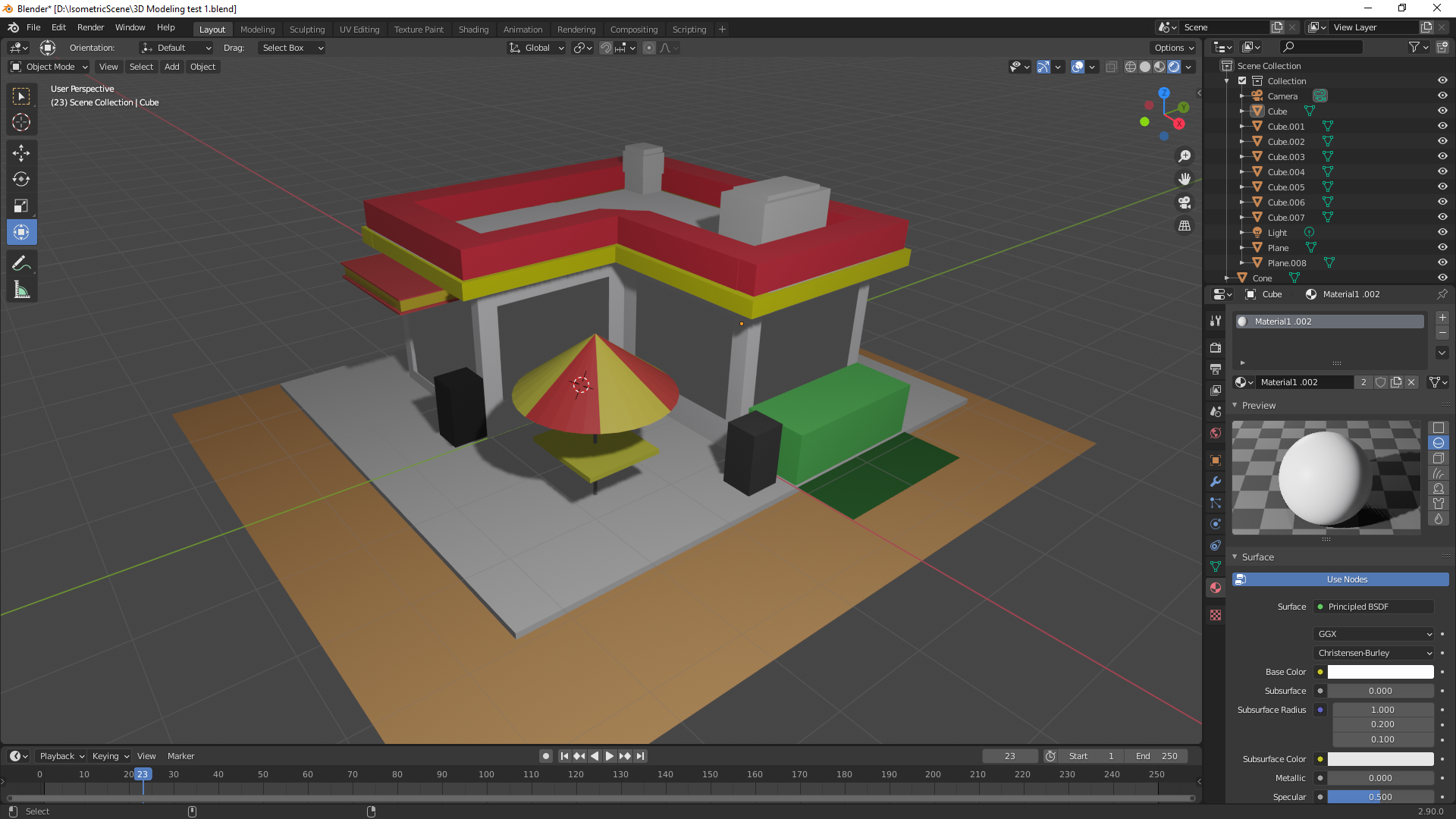
Task: Hide the Cube.003 object in the outliner
Action: [1442, 156]
